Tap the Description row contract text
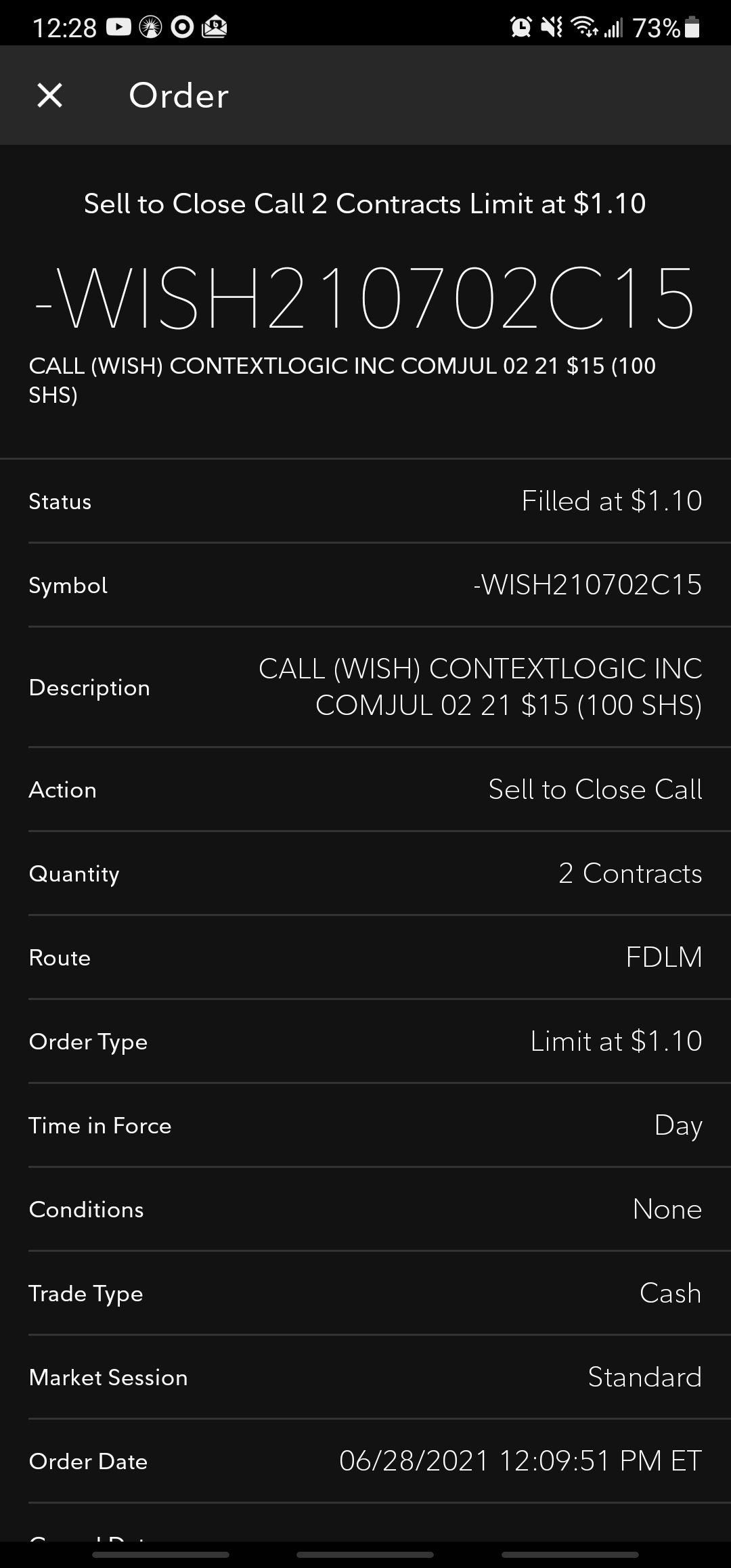The width and height of the screenshot is (731, 1568). pos(480,687)
